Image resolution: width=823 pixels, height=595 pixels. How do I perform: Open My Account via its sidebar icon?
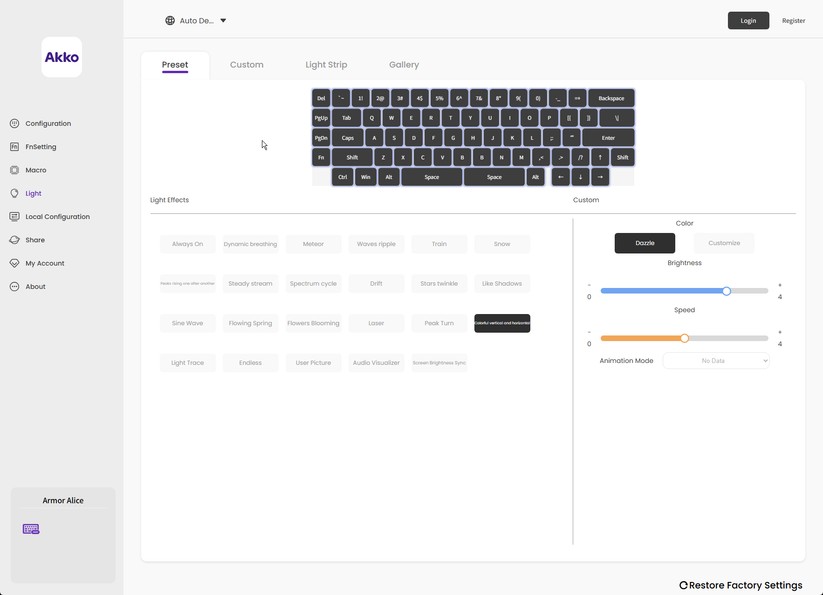pos(14,263)
